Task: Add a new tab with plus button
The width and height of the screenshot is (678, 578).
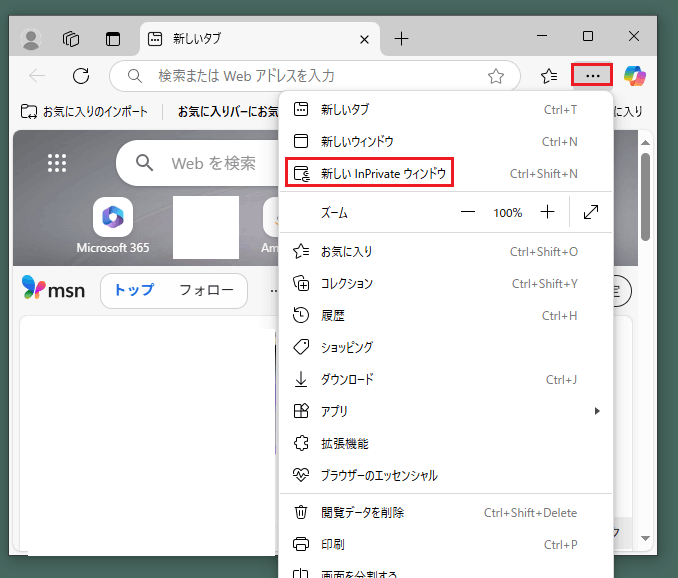Action: click(x=401, y=39)
